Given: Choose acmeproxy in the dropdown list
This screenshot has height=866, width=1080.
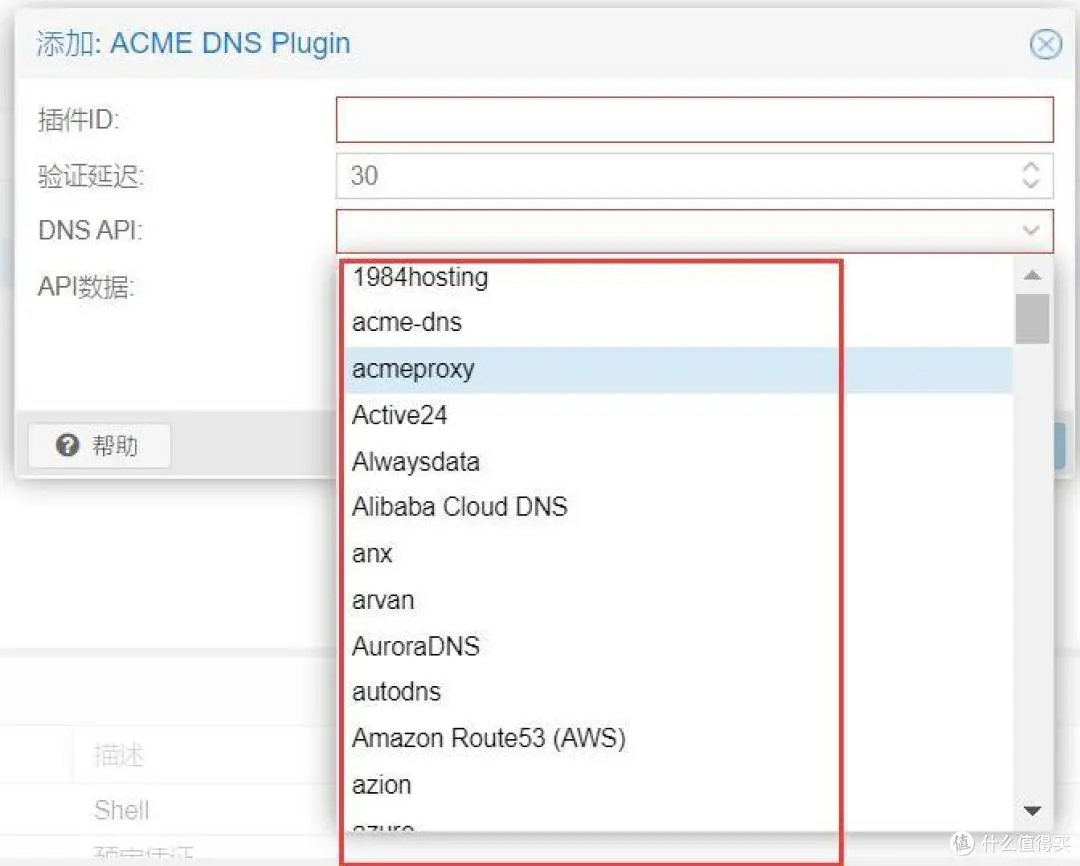Looking at the screenshot, I should click(413, 369).
